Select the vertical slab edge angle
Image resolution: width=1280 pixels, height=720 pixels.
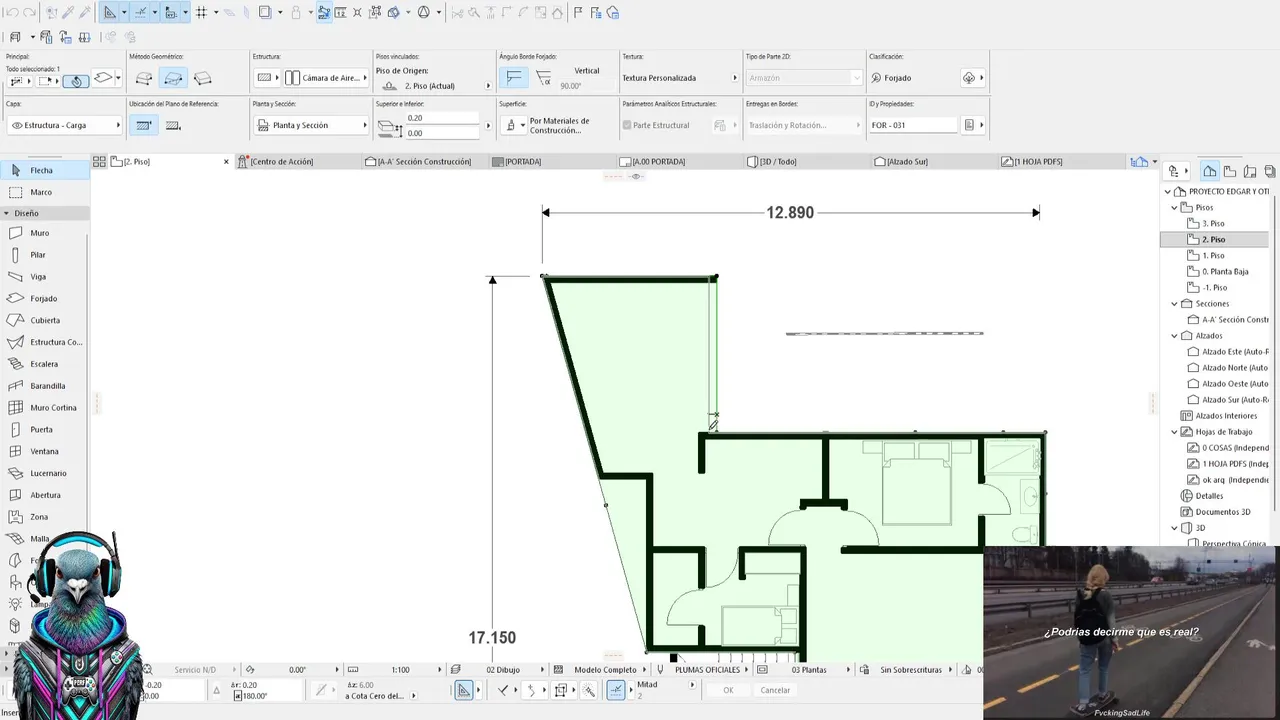pyautogui.click(x=514, y=78)
